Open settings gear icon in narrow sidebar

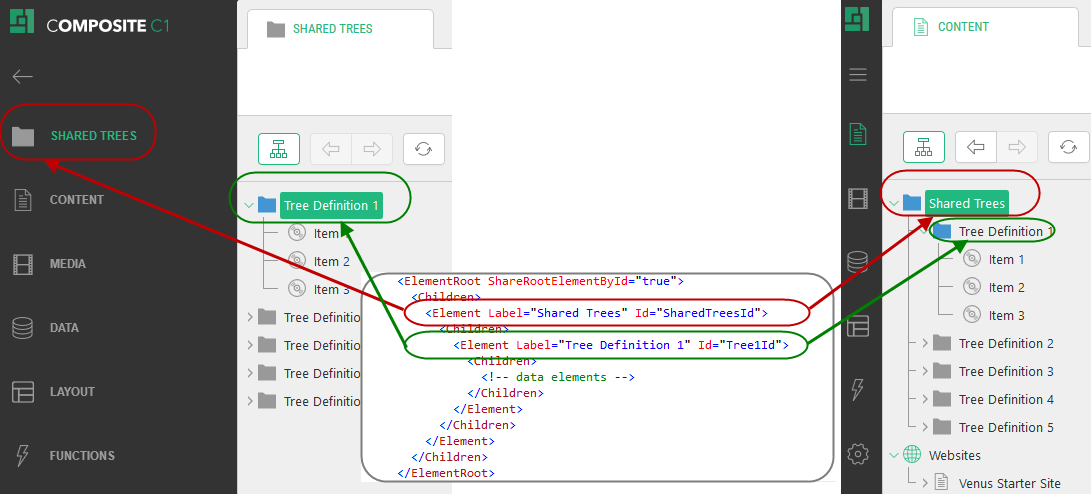(857, 454)
